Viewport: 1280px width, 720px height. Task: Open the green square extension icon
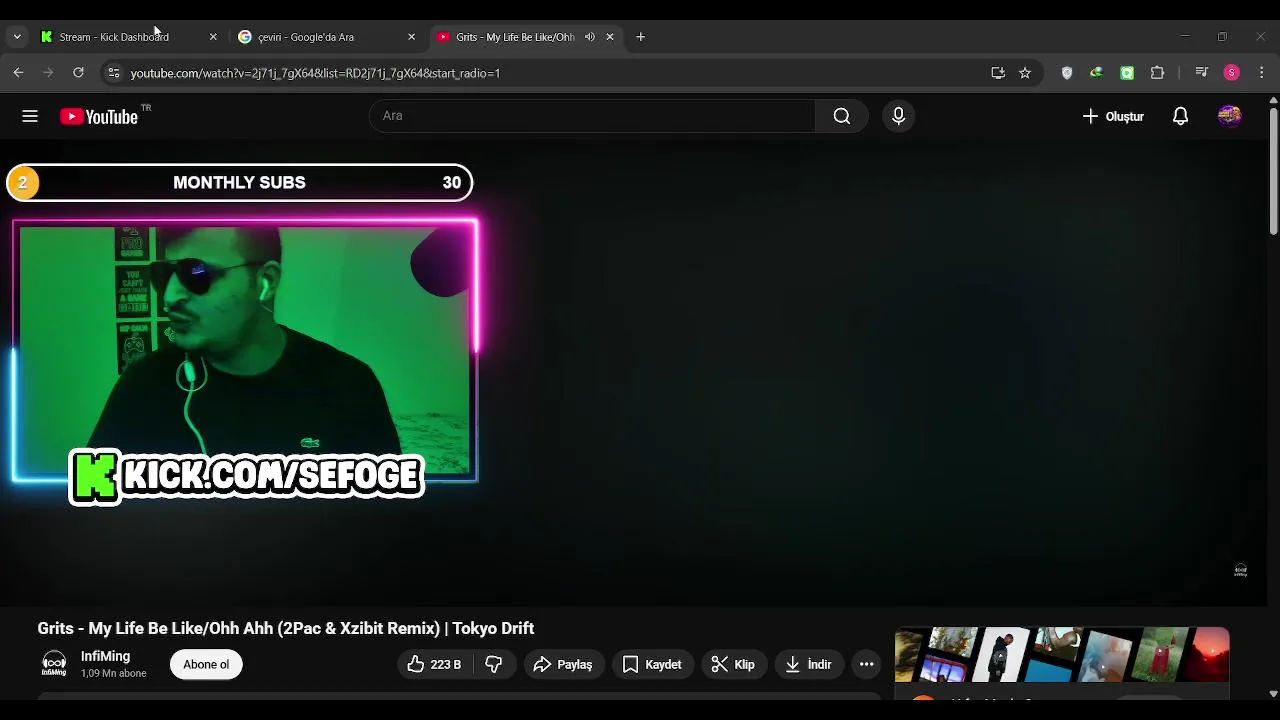tap(1127, 73)
